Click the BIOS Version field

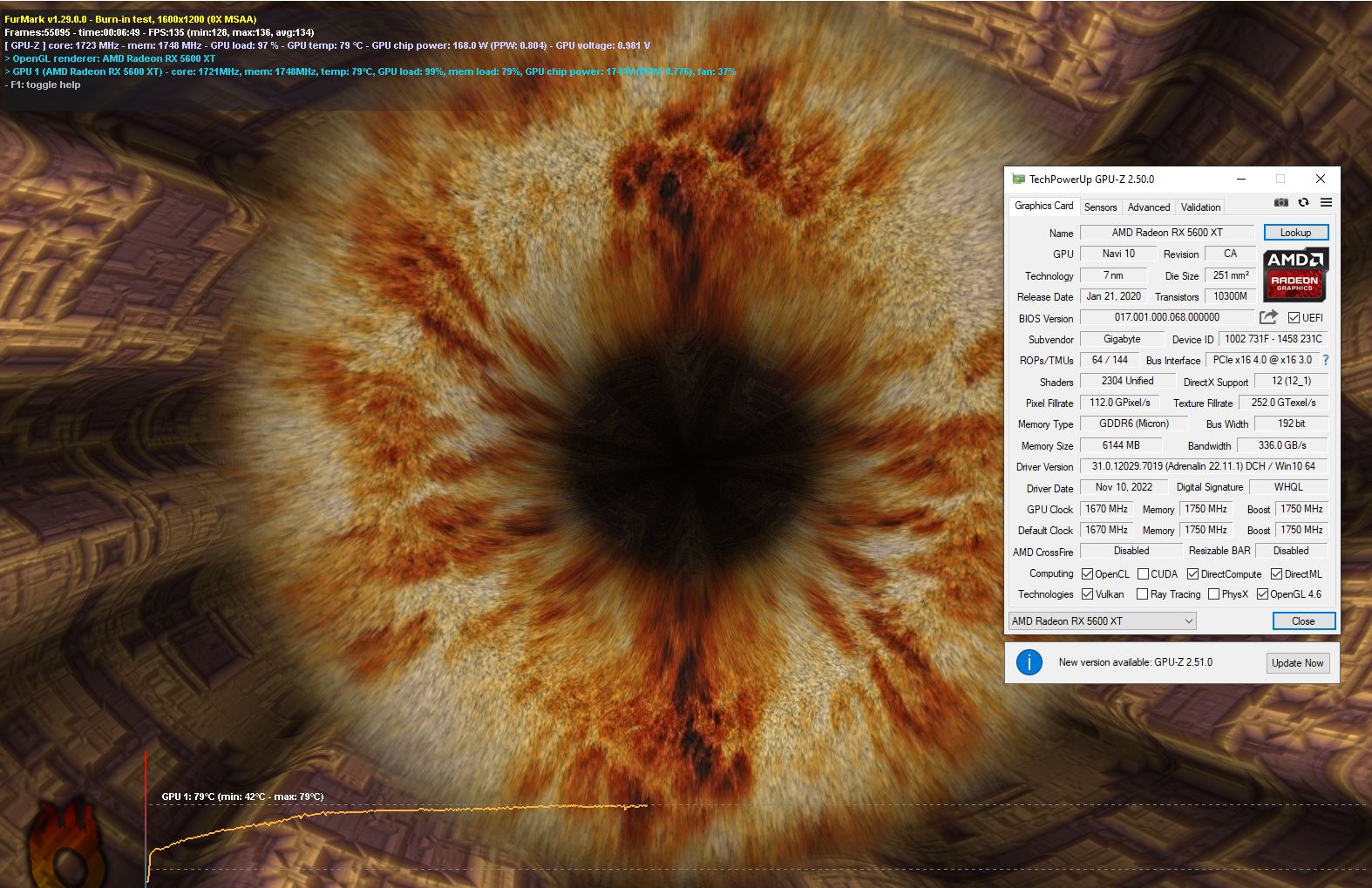tap(1166, 318)
